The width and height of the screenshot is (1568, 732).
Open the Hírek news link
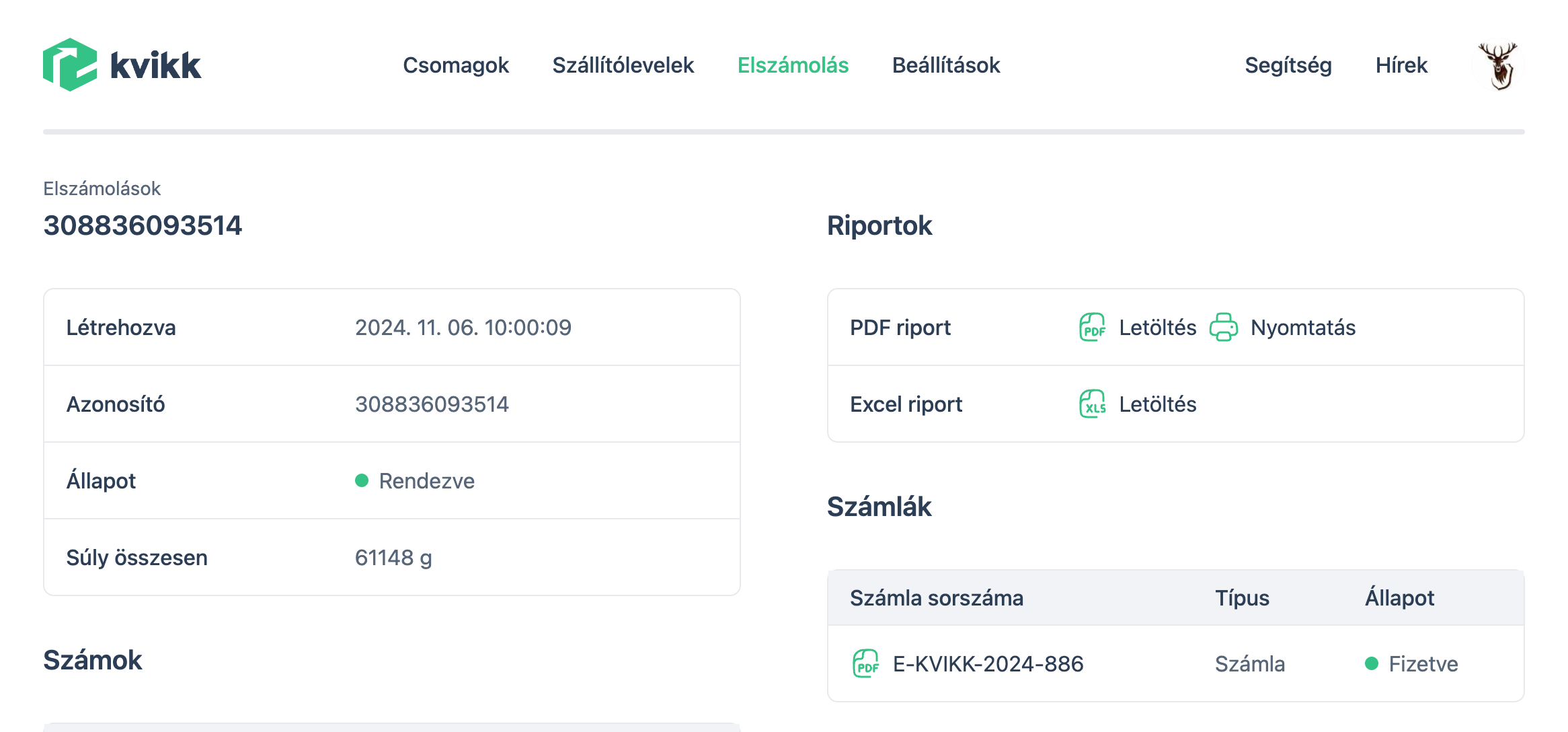pos(1401,65)
